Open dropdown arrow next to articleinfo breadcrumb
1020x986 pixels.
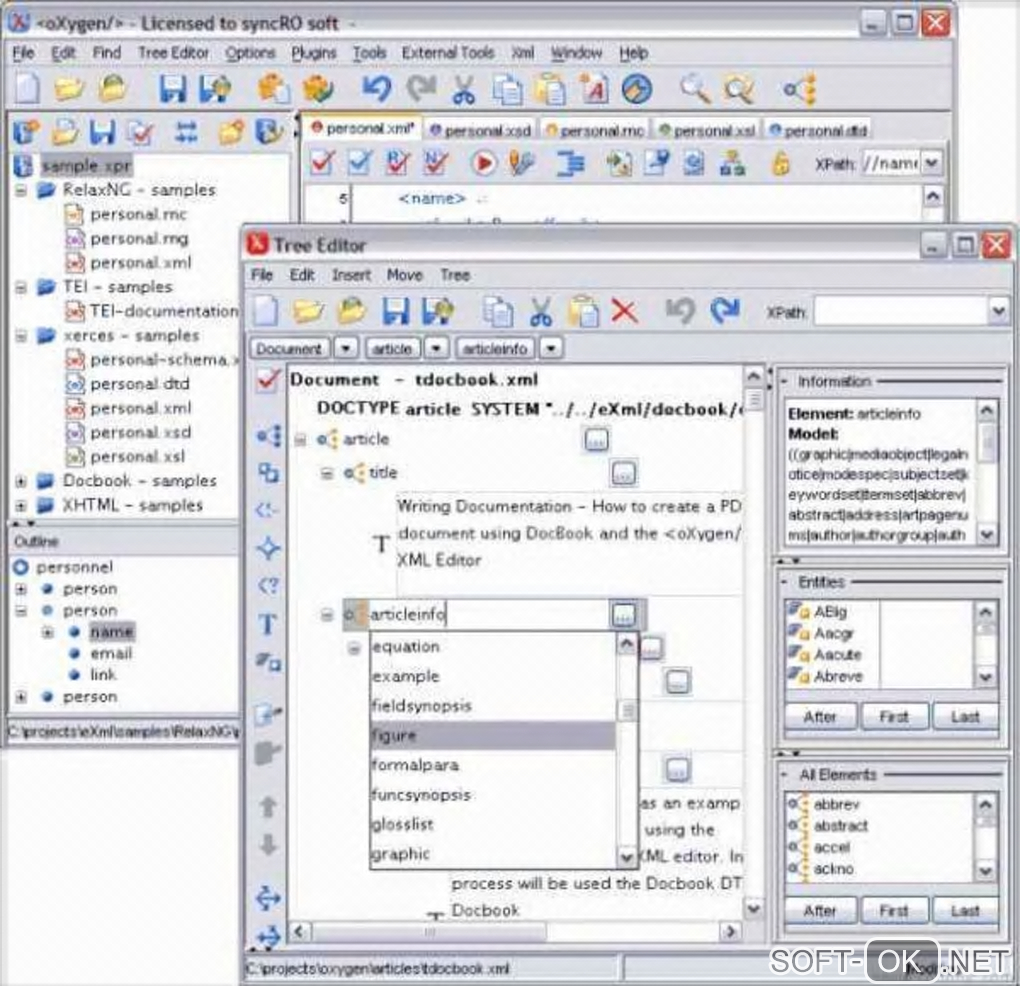point(551,349)
